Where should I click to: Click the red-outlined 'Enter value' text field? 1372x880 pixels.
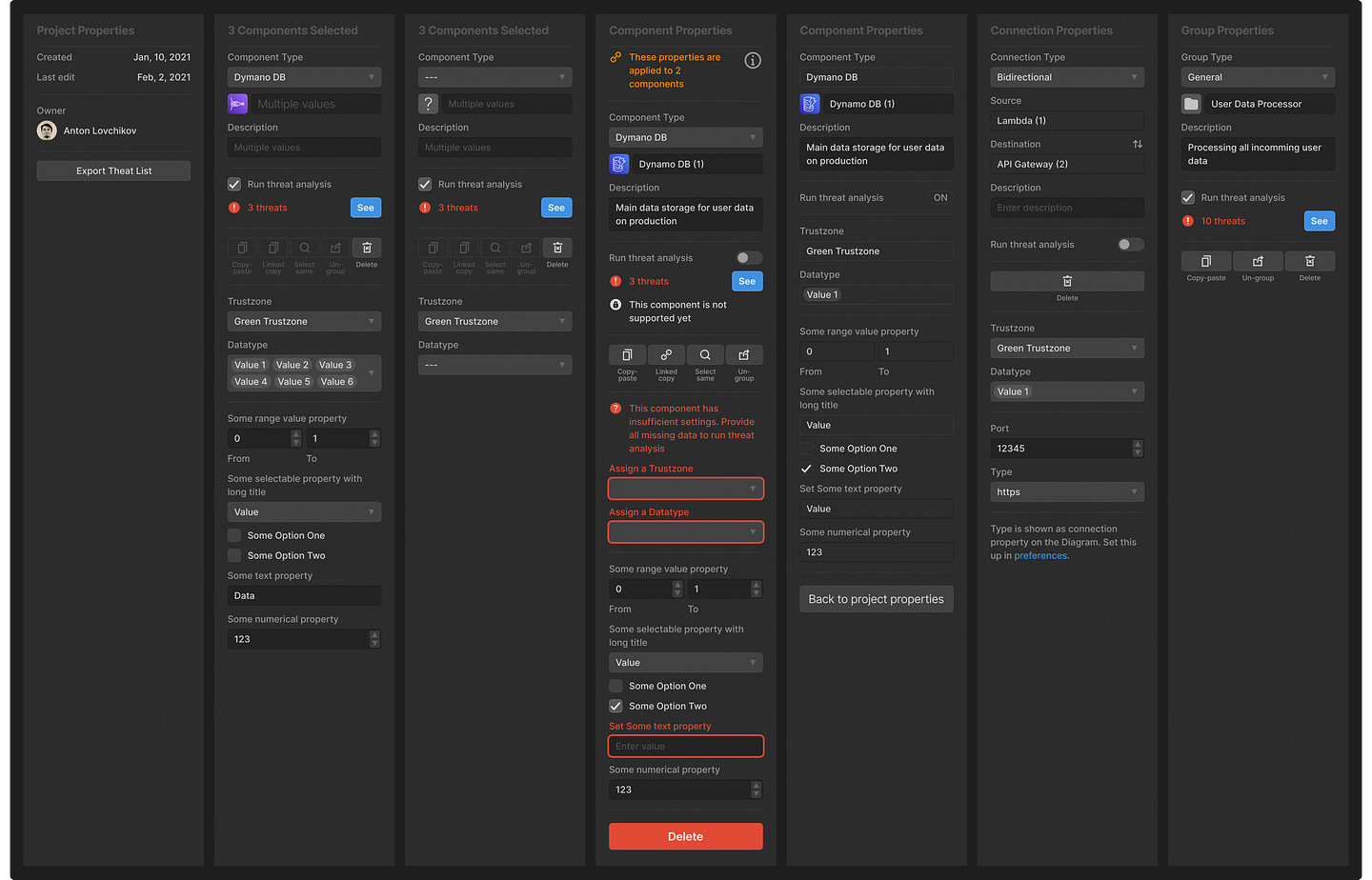point(686,747)
